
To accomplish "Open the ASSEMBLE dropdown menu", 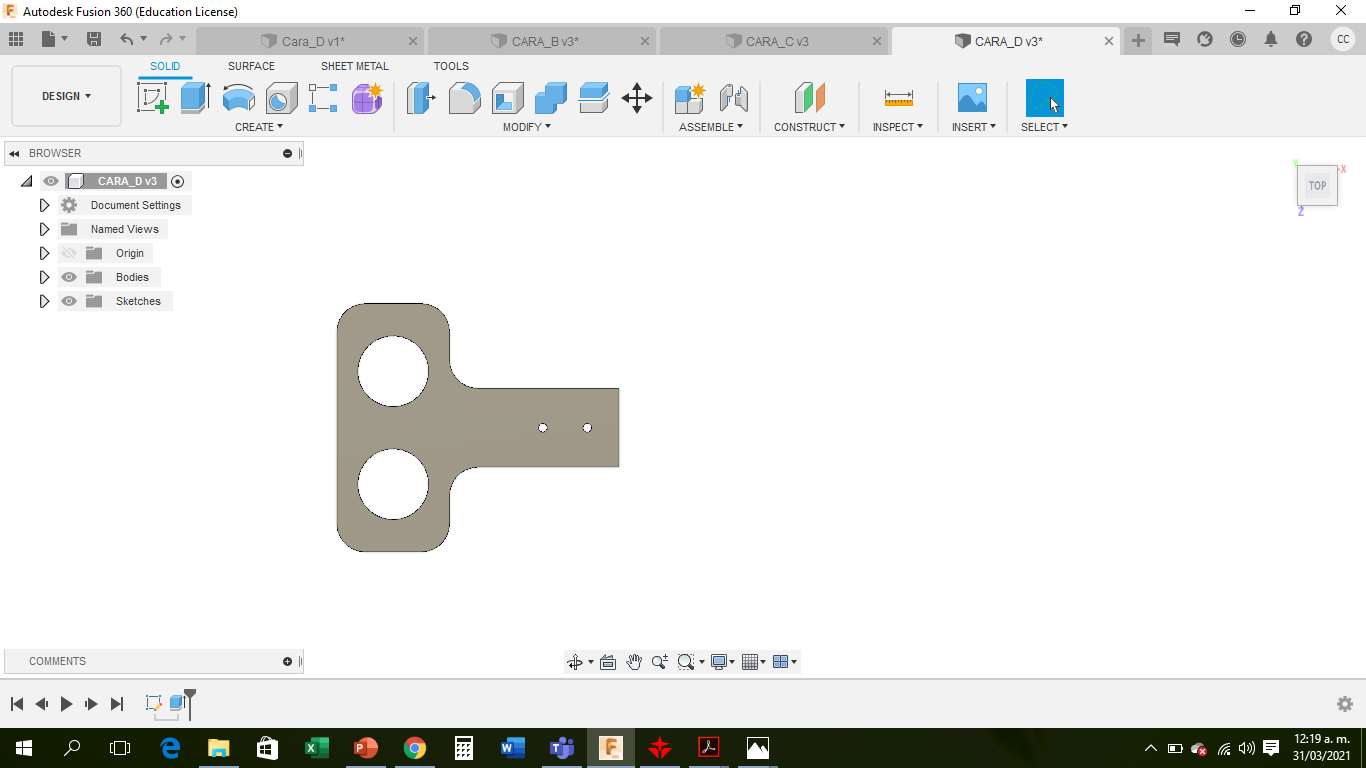I will (x=711, y=127).
